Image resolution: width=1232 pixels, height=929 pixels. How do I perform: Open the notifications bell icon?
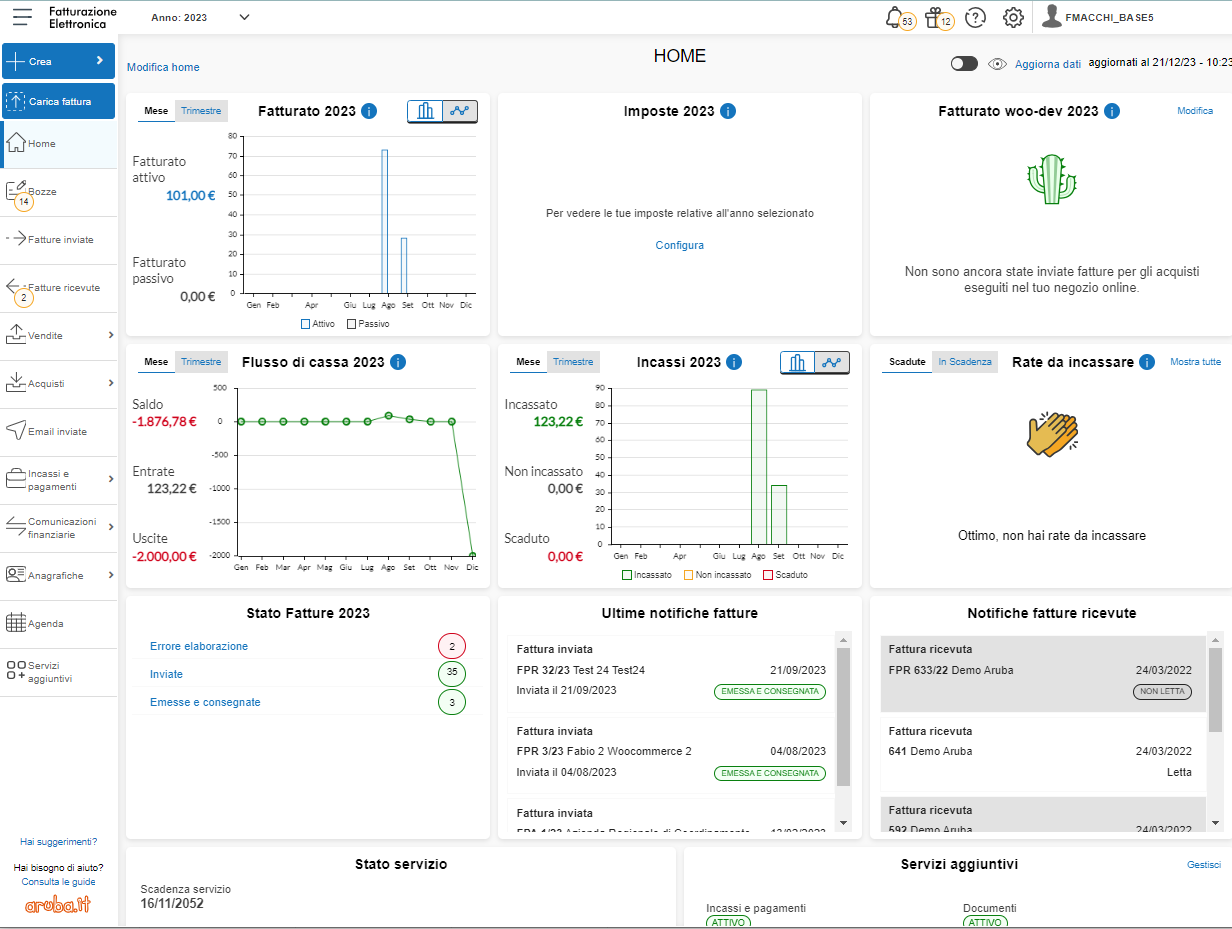(895, 17)
